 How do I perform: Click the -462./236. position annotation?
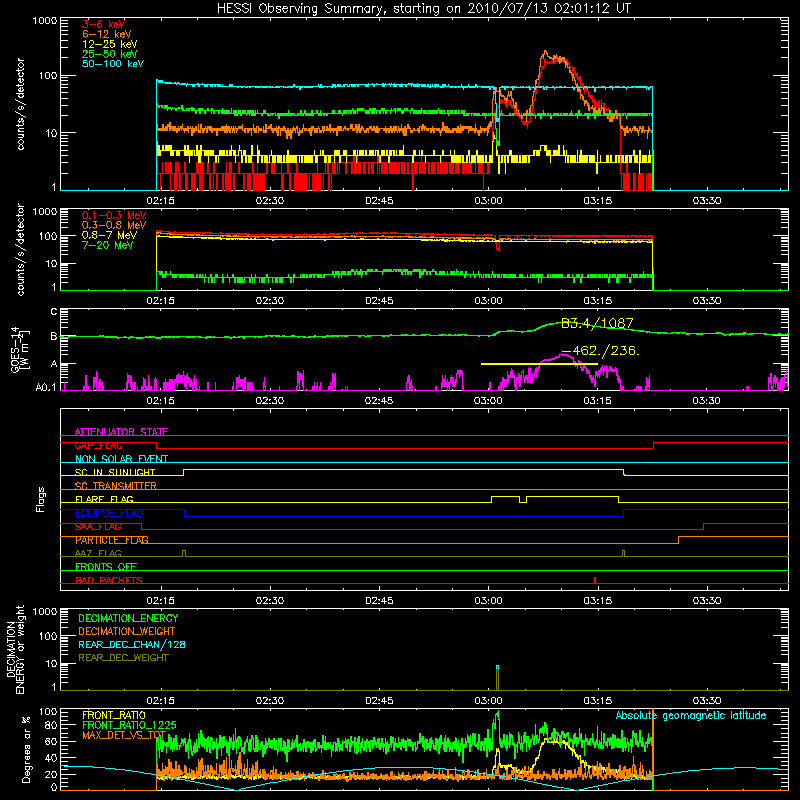coord(601,351)
